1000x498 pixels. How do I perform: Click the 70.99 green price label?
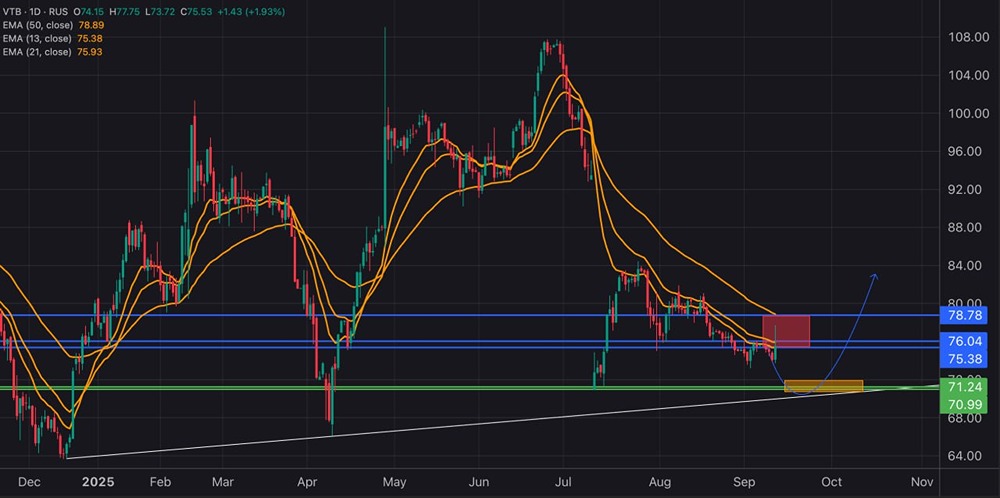click(x=964, y=404)
